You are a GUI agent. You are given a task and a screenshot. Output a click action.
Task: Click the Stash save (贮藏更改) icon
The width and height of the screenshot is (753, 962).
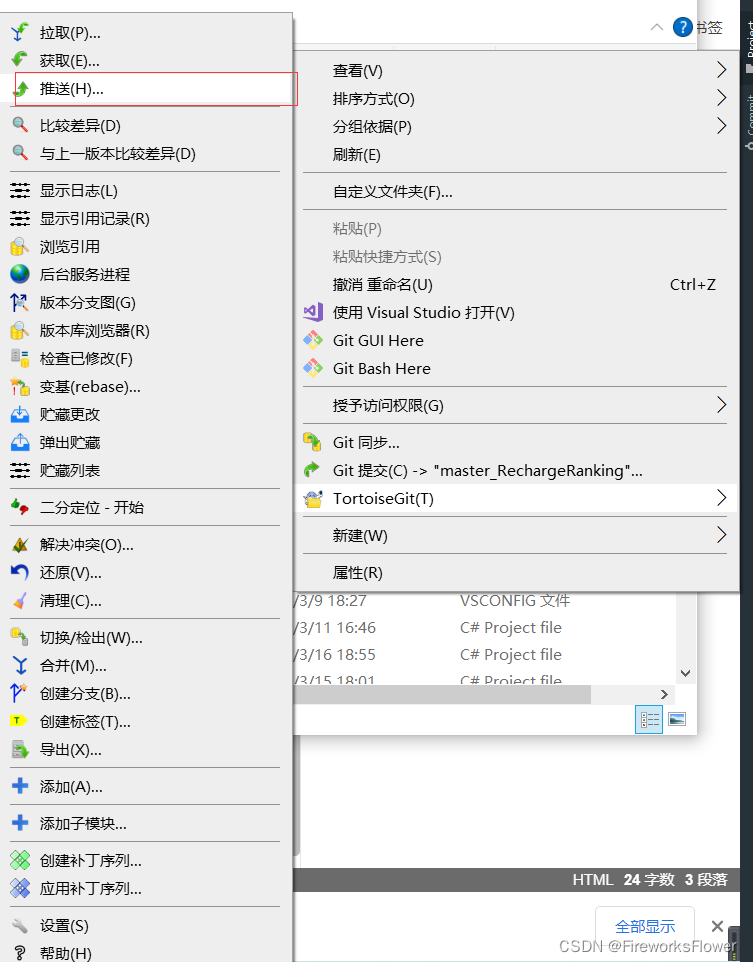point(20,415)
